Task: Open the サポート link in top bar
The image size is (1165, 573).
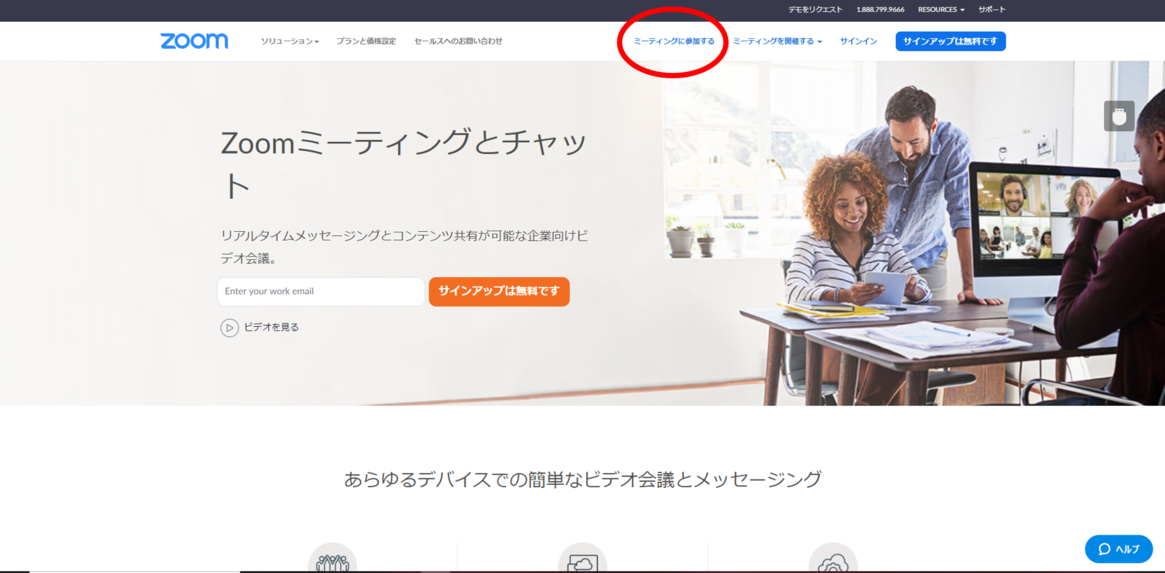Action: [x=992, y=10]
